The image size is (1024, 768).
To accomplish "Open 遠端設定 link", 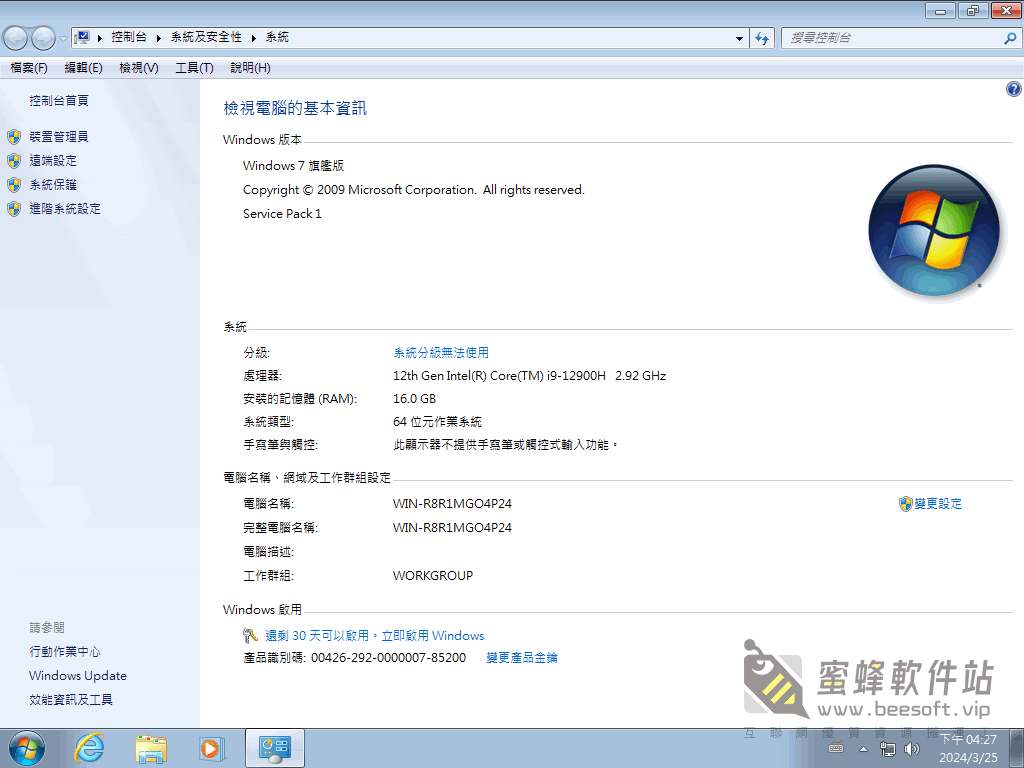I will pyautogui.click(x=53, y=161).
